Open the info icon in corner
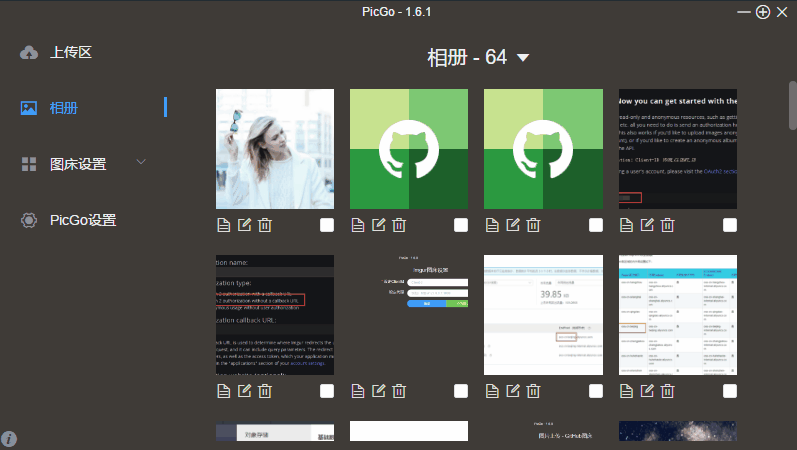 [x=9, y=438]
